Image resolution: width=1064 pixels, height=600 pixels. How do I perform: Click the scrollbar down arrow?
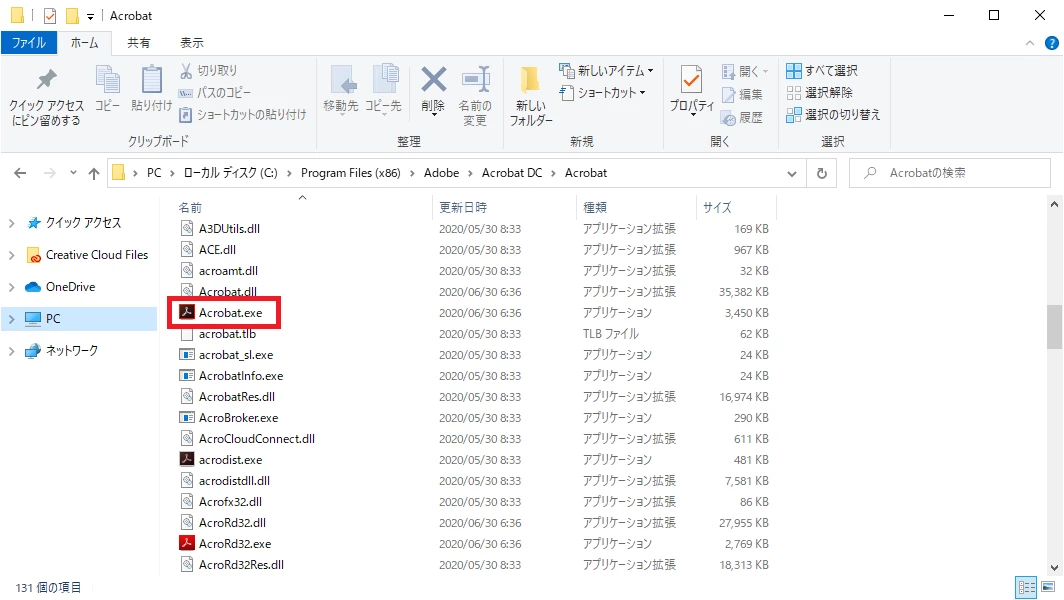tap(1054, 568)
